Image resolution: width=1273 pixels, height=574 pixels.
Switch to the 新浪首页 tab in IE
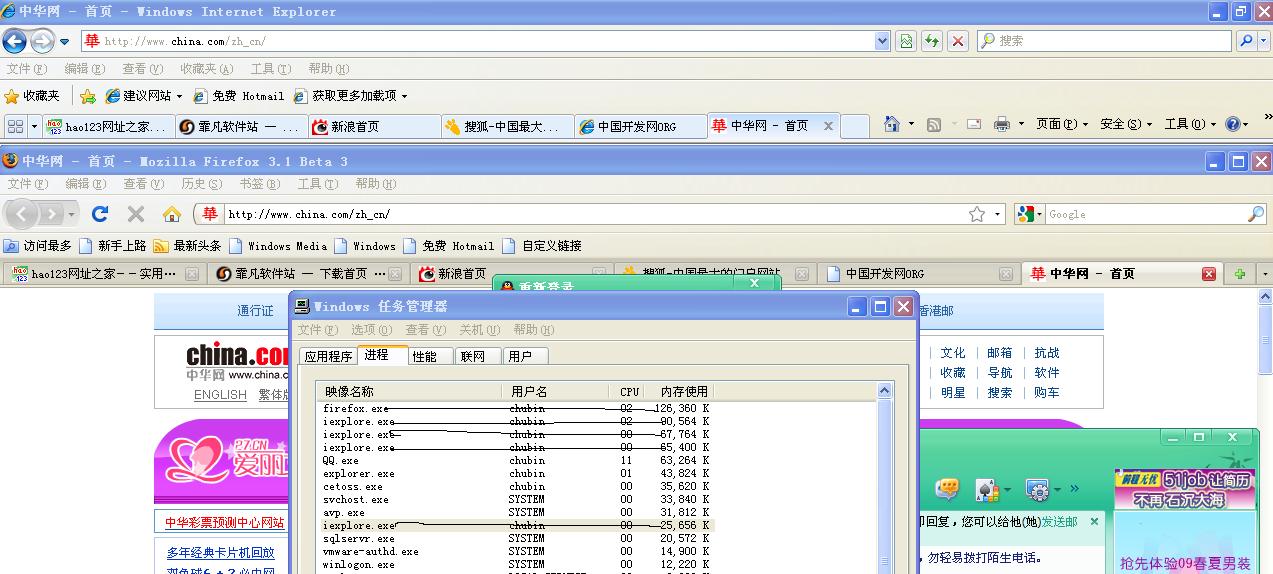point(375,126)
